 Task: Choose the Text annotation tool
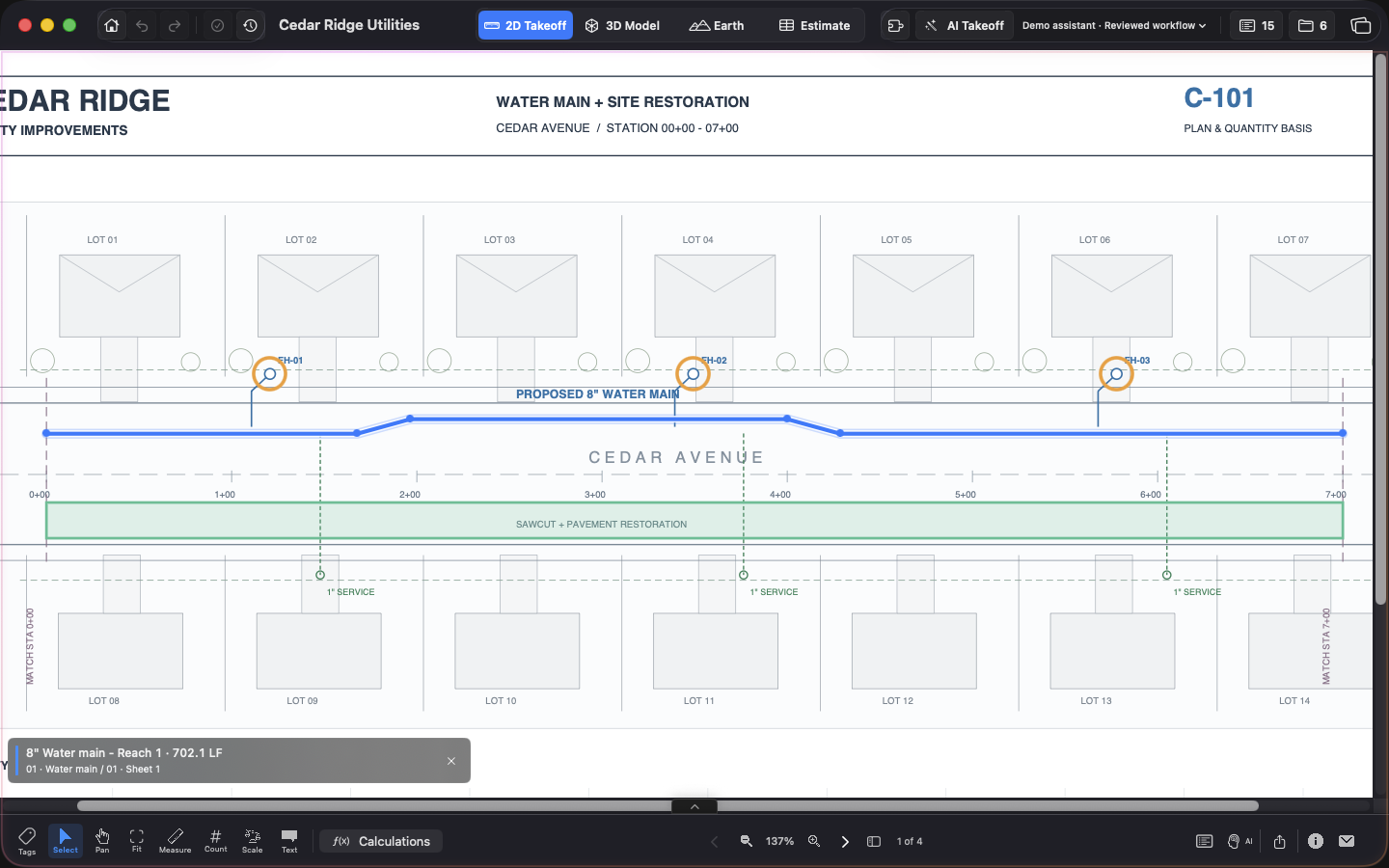pos(289,841)
